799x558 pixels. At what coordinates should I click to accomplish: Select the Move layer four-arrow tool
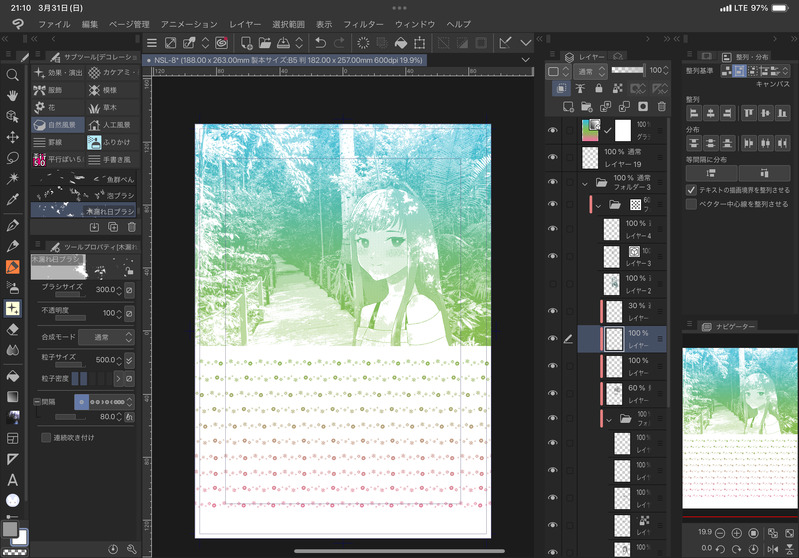pyautogui.click(x=12, y=137)
